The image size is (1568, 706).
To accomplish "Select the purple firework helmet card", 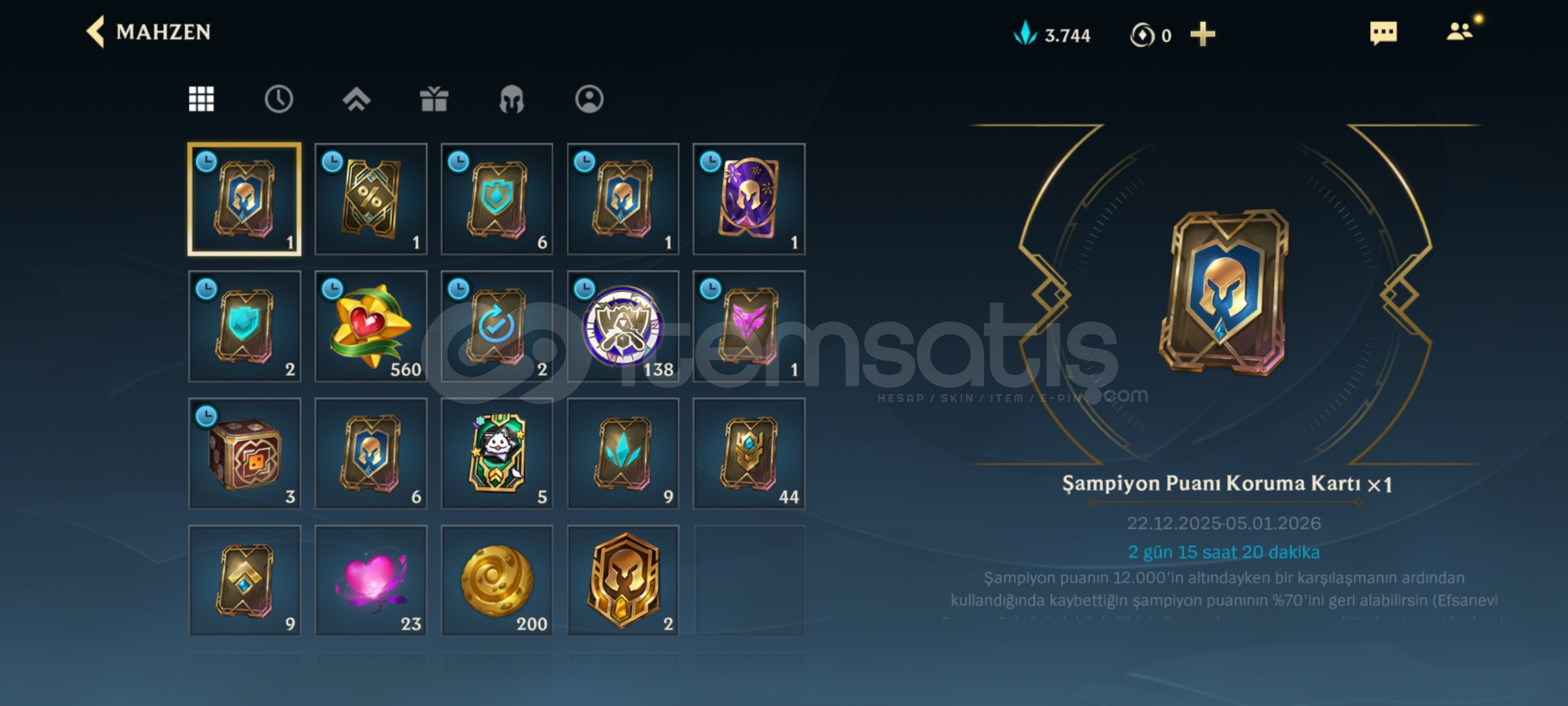I will click(749, 199).
